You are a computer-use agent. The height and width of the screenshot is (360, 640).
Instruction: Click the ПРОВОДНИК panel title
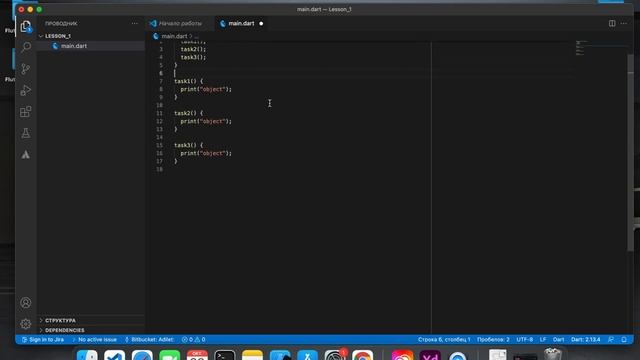pyautogui.click(x=61, y=24)
